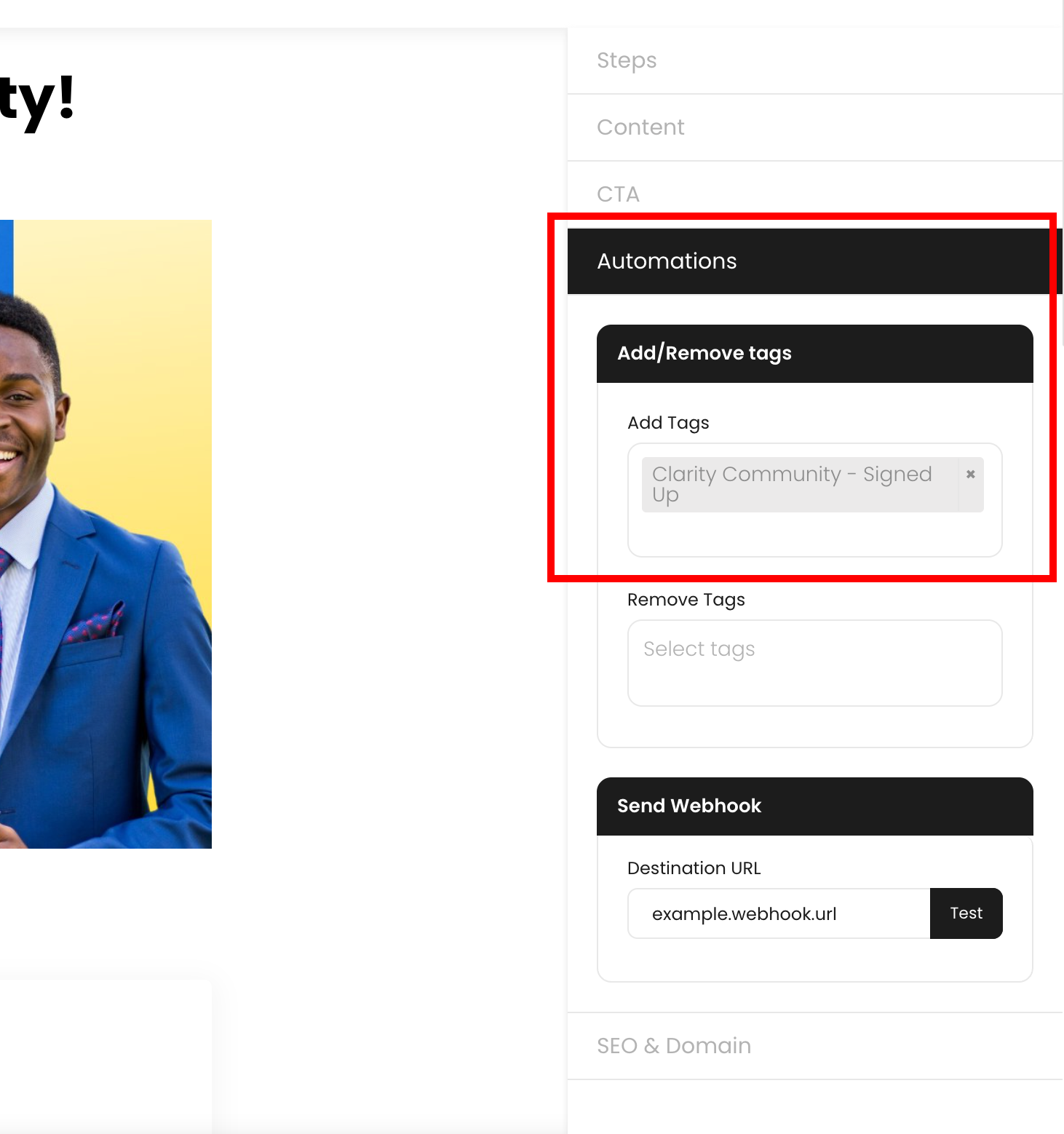The height and width of the screenshot is (1134, 1064).
Task: Click the Test webhook button
Action: click(966, 913)
